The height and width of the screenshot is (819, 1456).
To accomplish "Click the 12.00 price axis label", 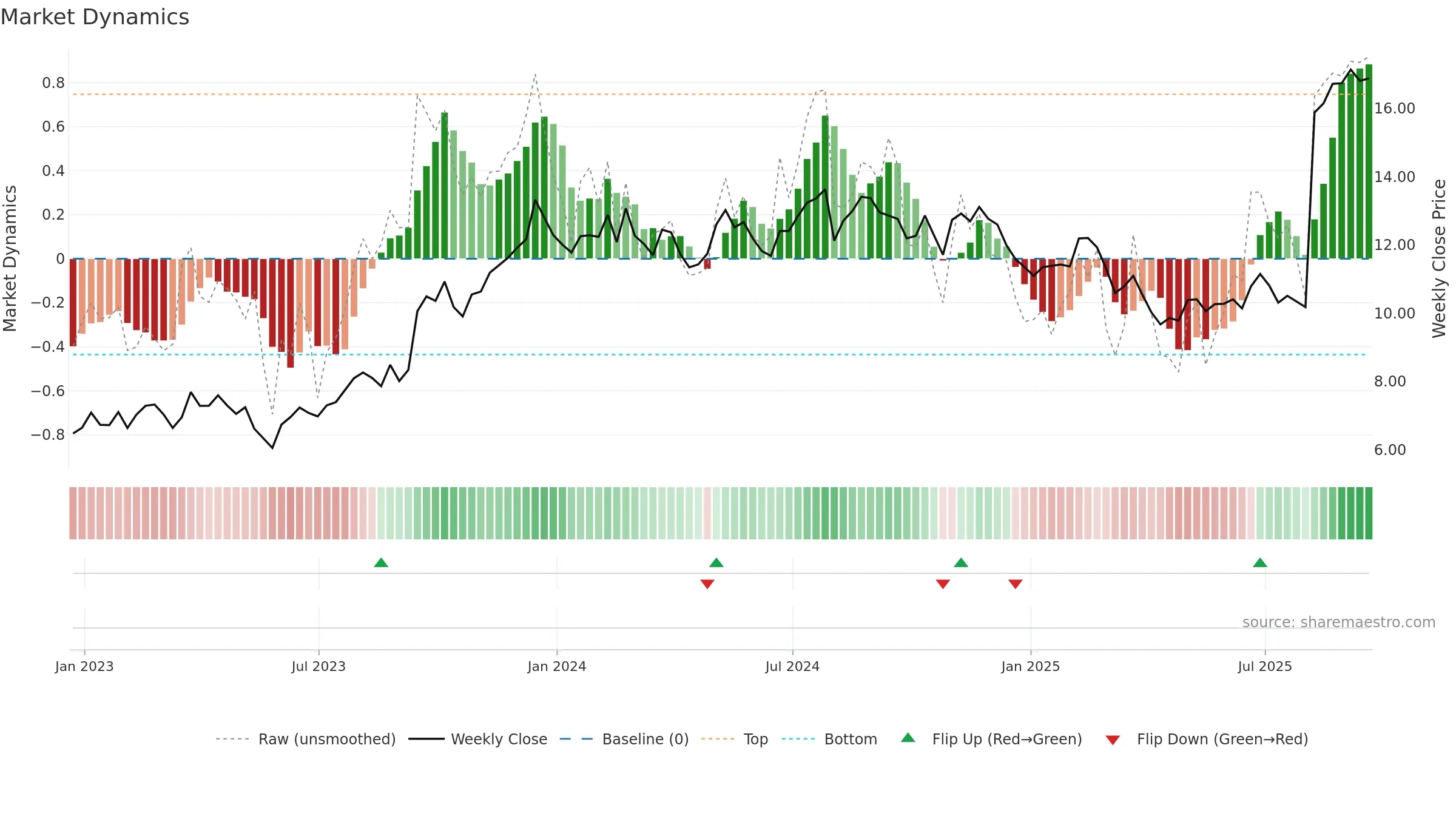I will 1394,245.
